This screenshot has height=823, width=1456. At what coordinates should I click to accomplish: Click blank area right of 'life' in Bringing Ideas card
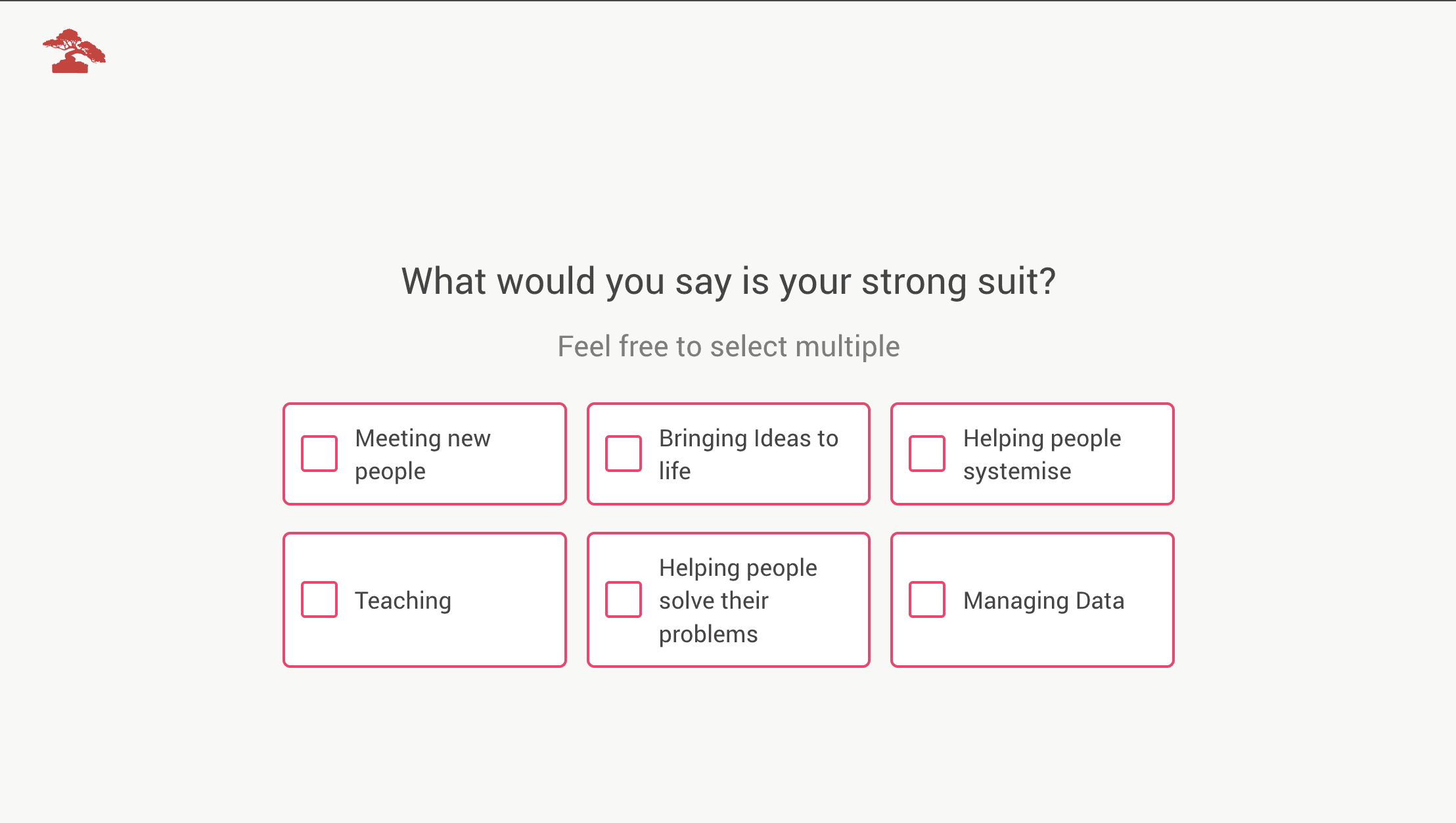click(775, 472)
